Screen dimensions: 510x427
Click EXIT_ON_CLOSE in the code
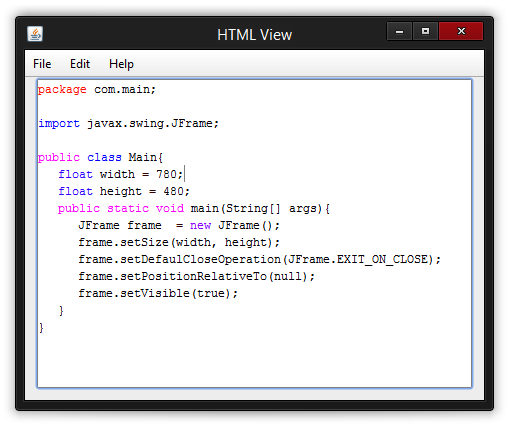click(382, 259)
